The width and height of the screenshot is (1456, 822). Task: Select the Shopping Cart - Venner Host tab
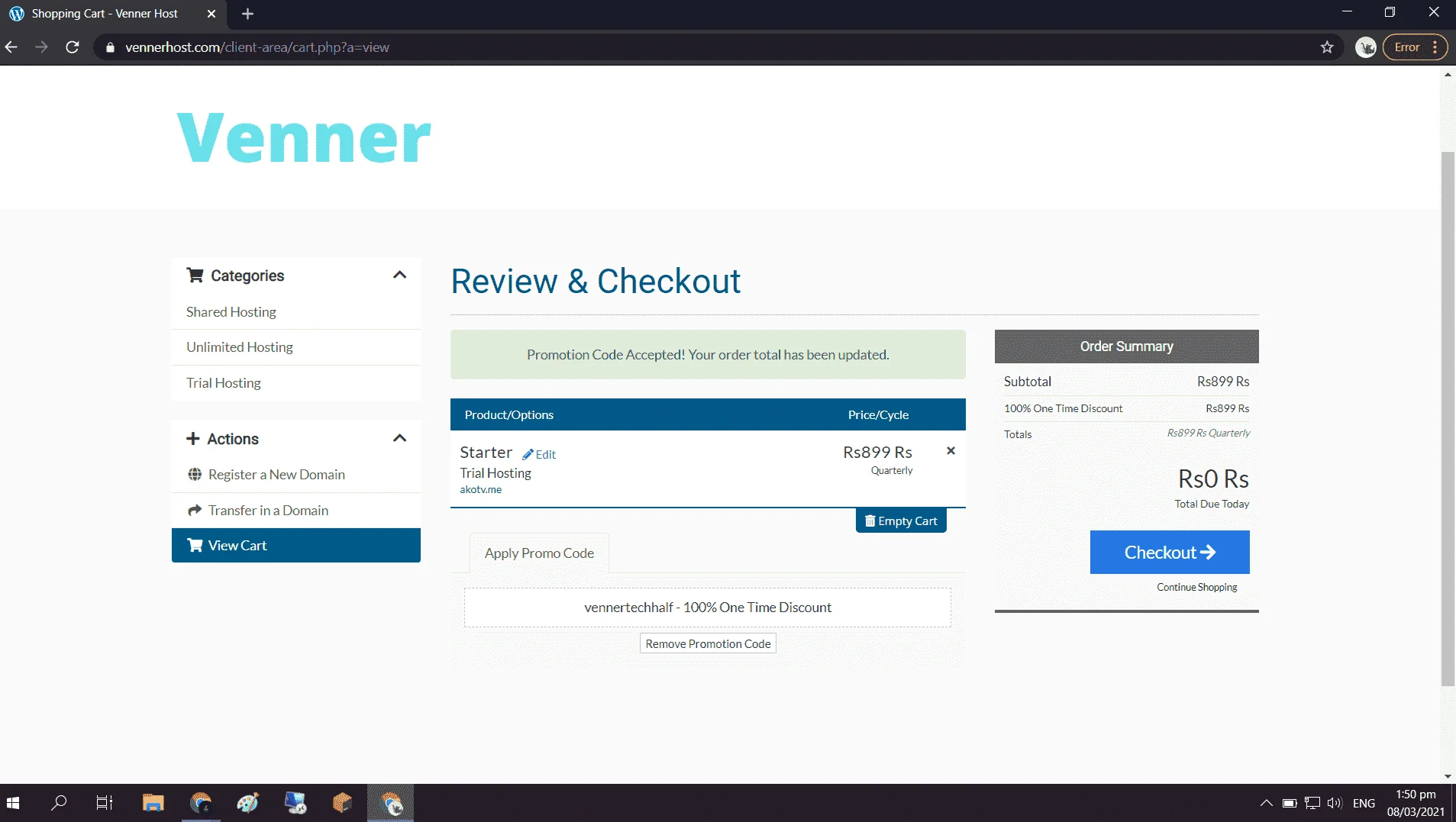113,14
